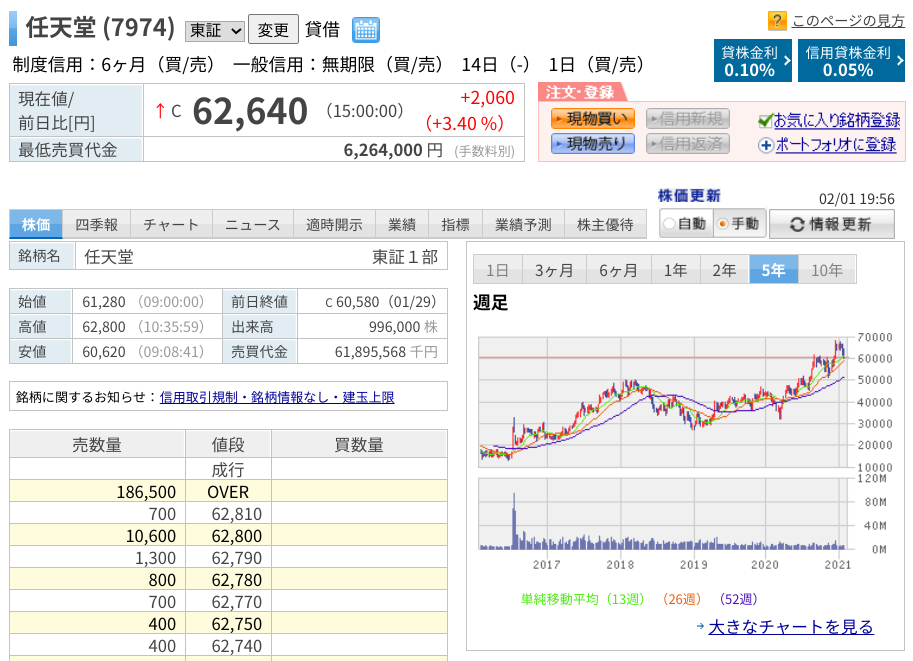The width and height of the screenshot is (913, 661).
Task: Click the 62,740 price in the order book
Action: click(x=237, y=646)
